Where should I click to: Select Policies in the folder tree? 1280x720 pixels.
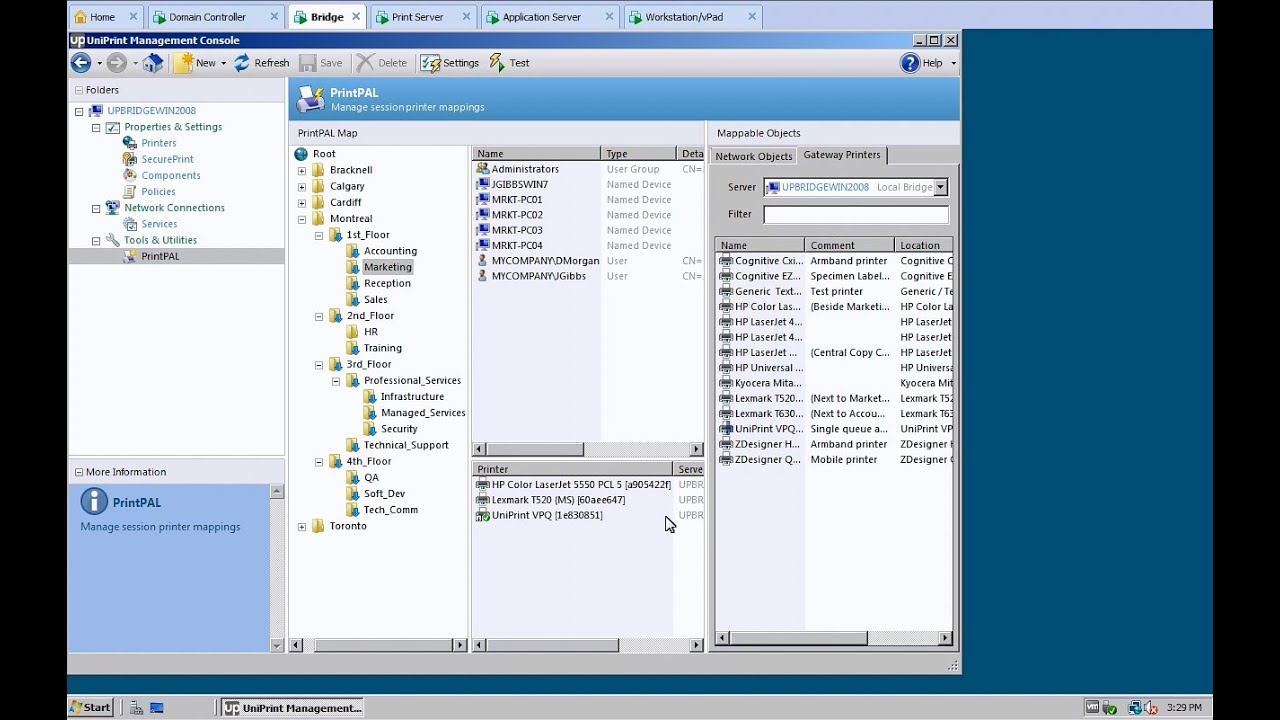[x=158, y=191]
